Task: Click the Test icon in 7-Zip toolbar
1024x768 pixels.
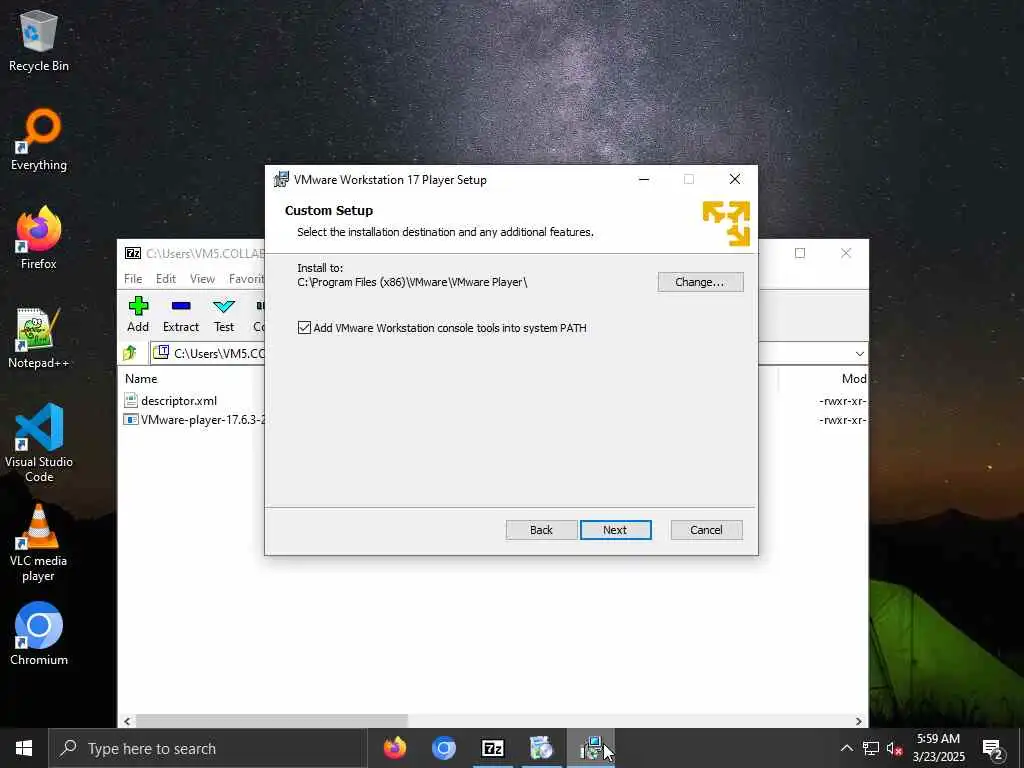Action: pos(224,314)
